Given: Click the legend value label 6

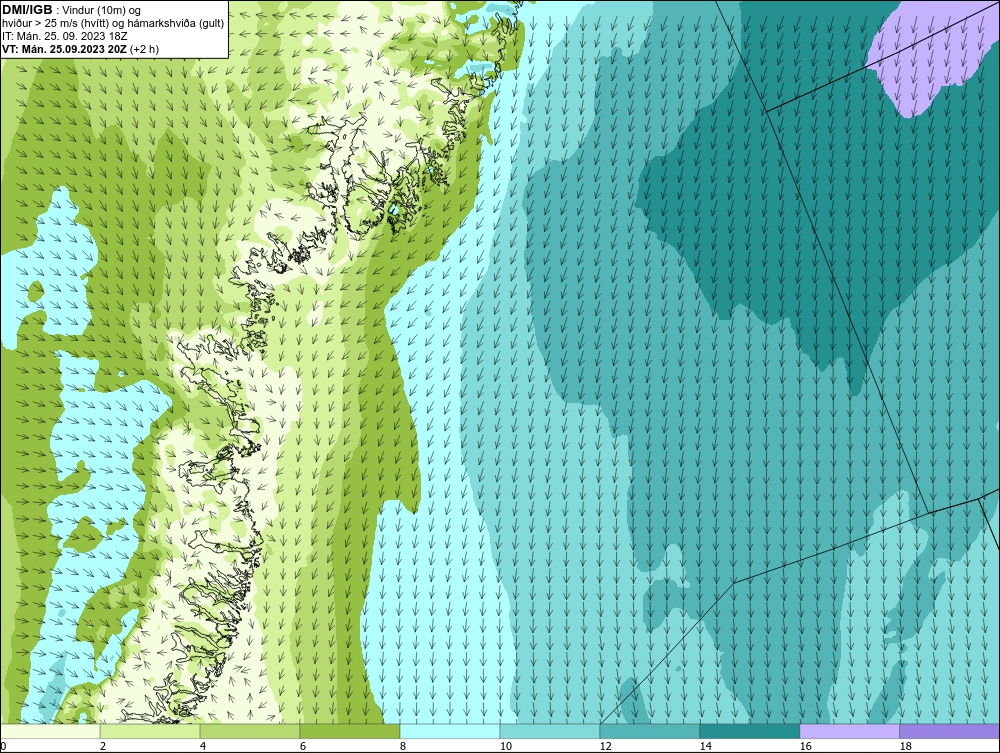Looking at the screenshot, I should [303, 746].
